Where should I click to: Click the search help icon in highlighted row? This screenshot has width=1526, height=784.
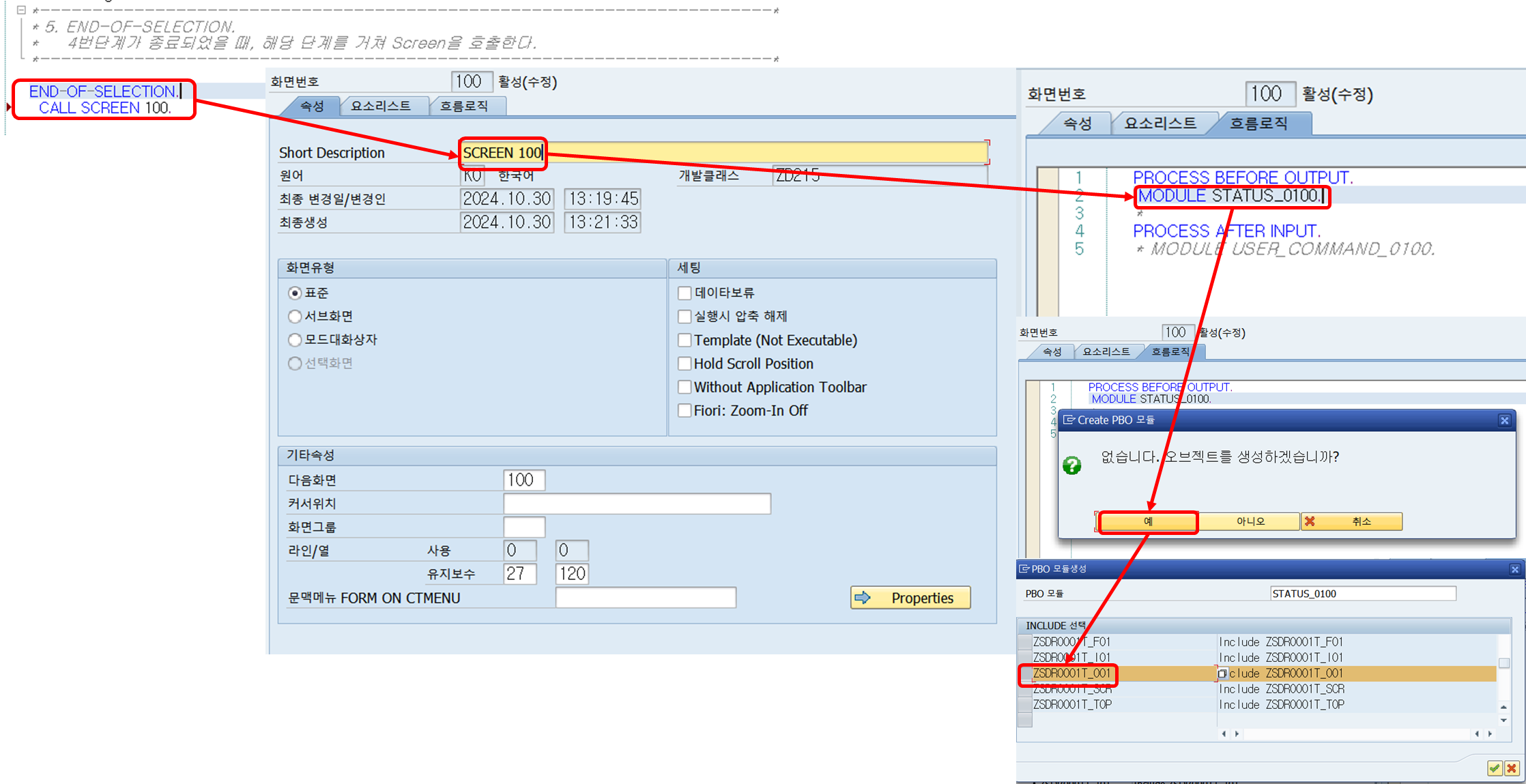tap(1222, 673)
